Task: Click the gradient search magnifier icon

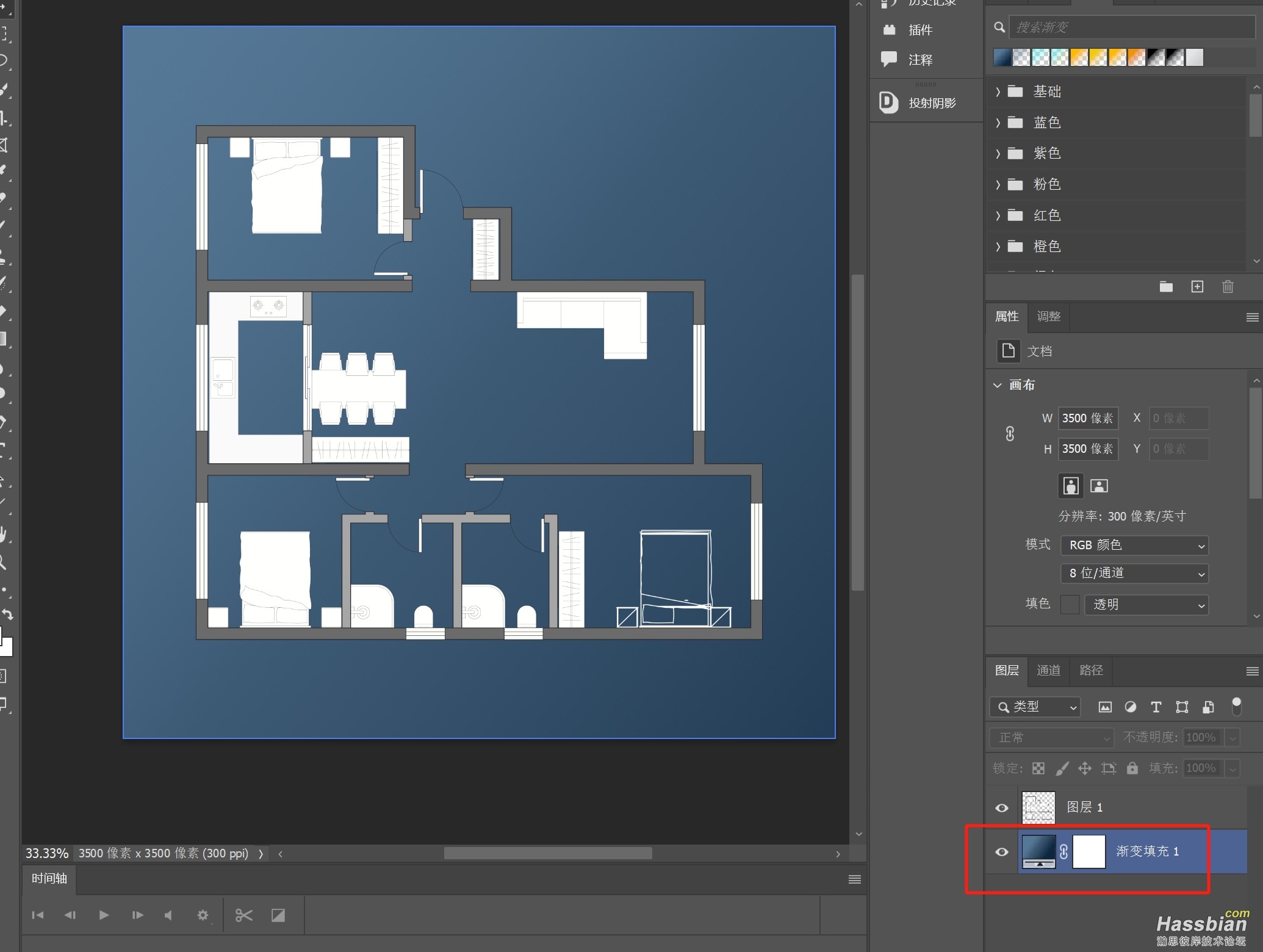Action: [x=999, y=27]
